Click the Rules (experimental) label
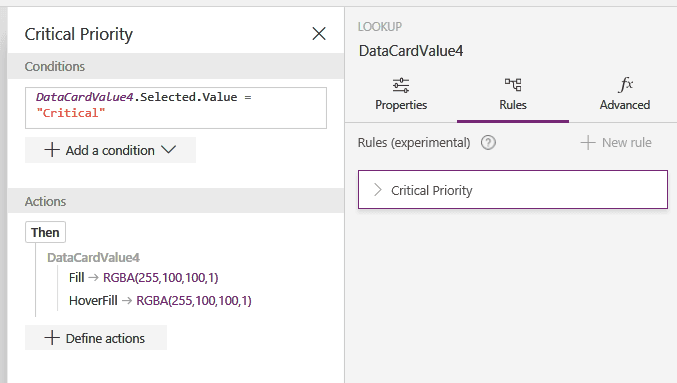Viewport: 677px width, 383px height. (414, 142)
